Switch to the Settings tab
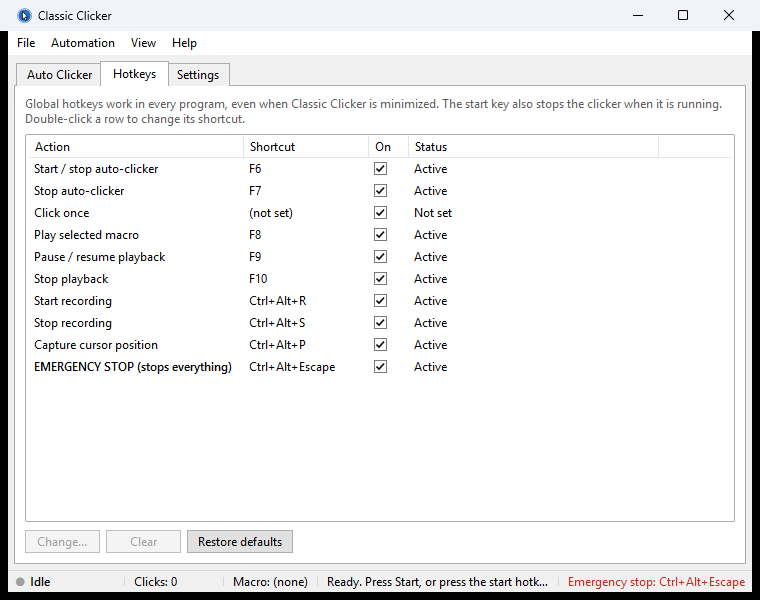 coord(198,75)
